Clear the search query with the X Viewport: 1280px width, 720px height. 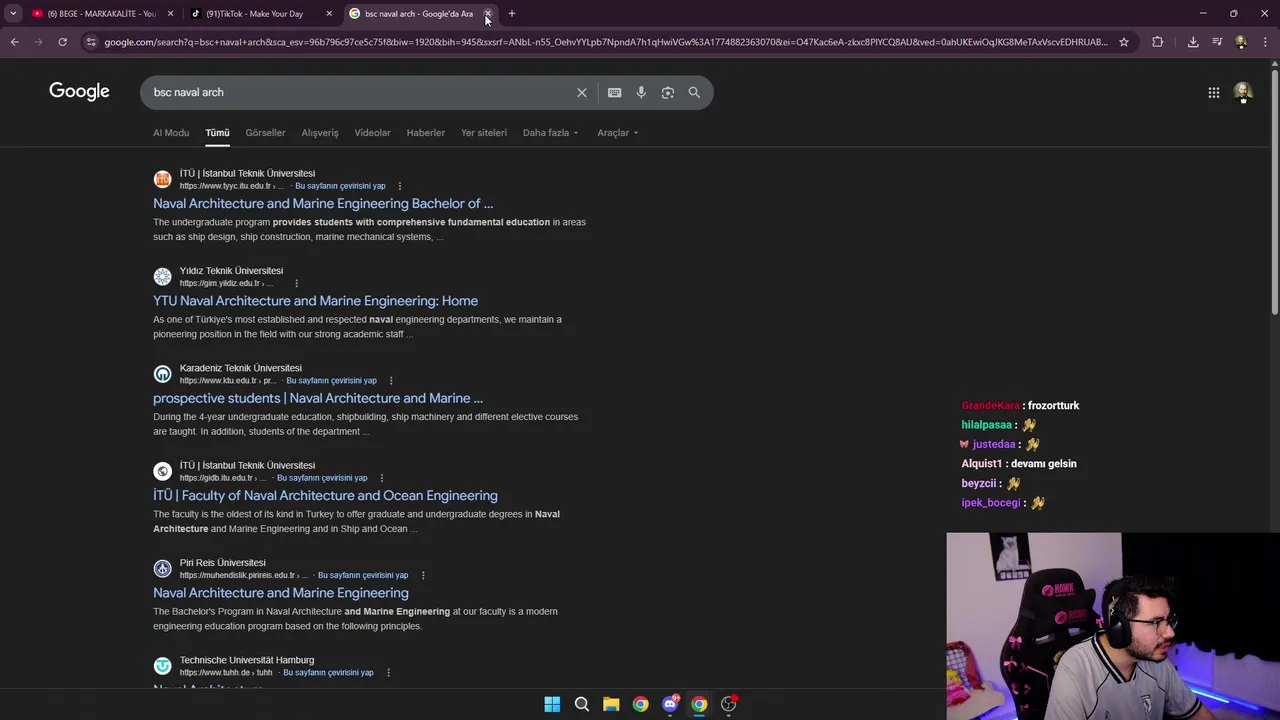pyautogui.click(x=582, y=92)
